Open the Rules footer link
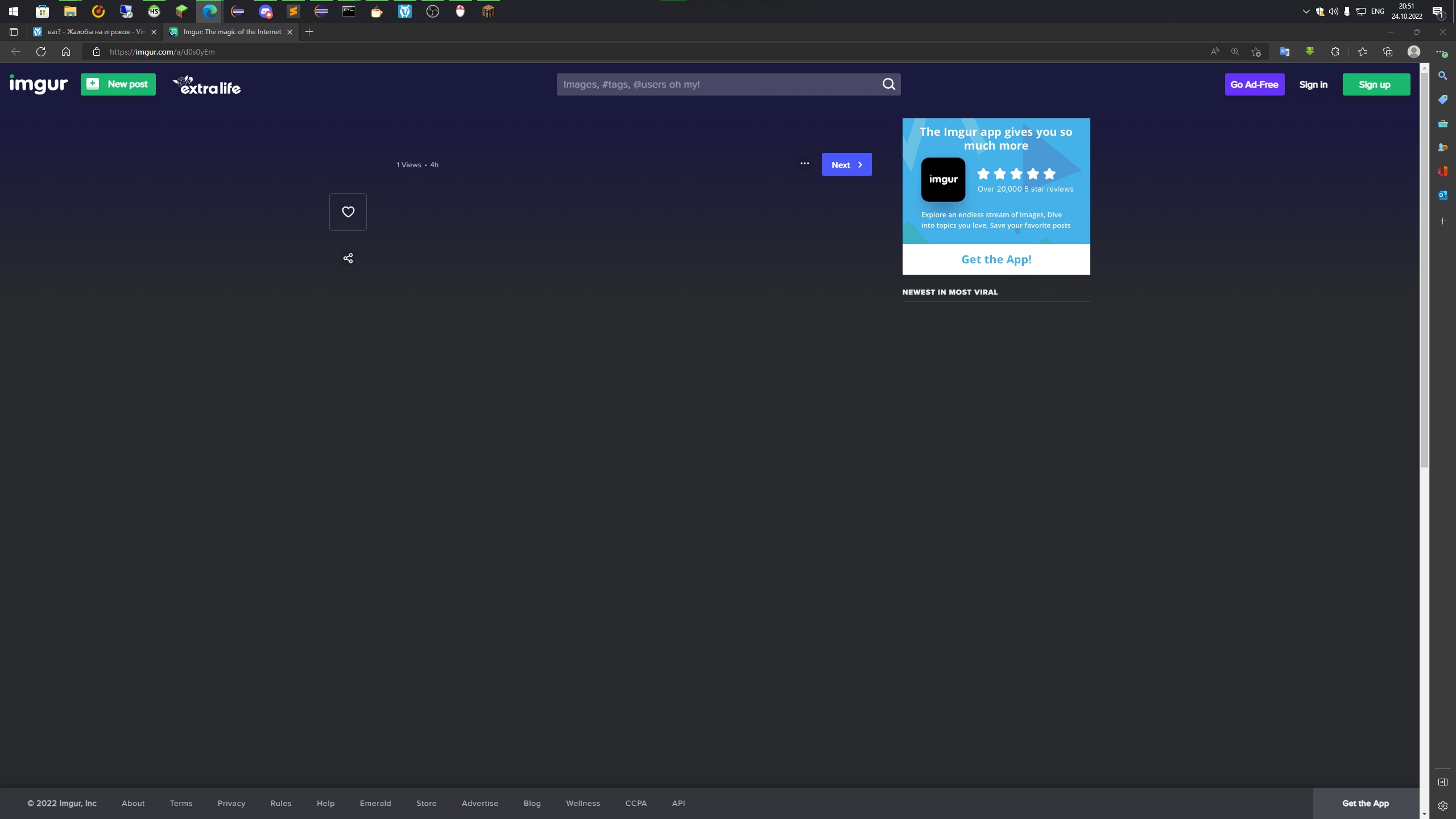1456x819 pixels. pyautogui.click(x=281, y=803)
